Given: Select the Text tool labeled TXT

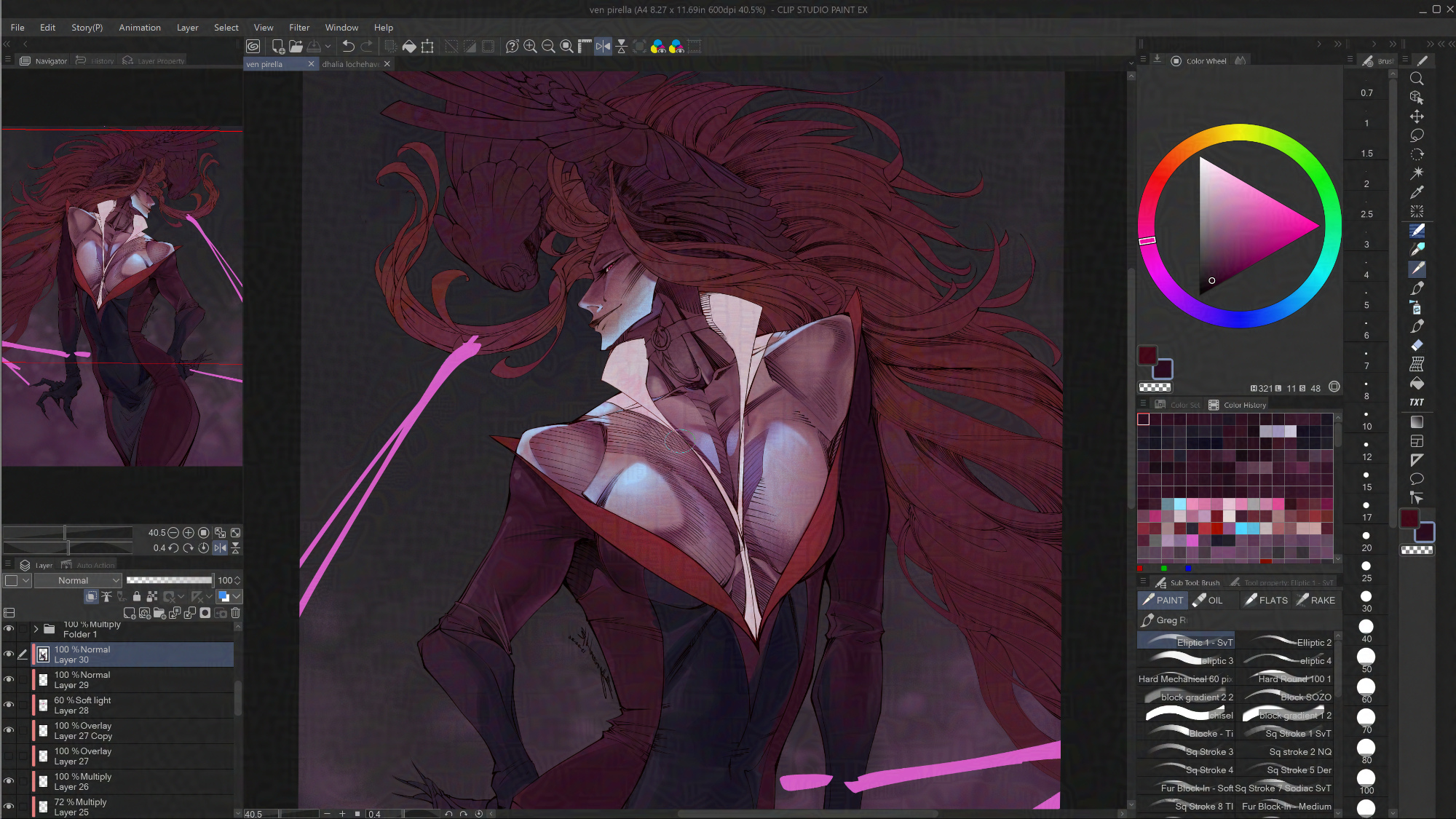Looking at the screenshot, I should tap(1417, 402).
